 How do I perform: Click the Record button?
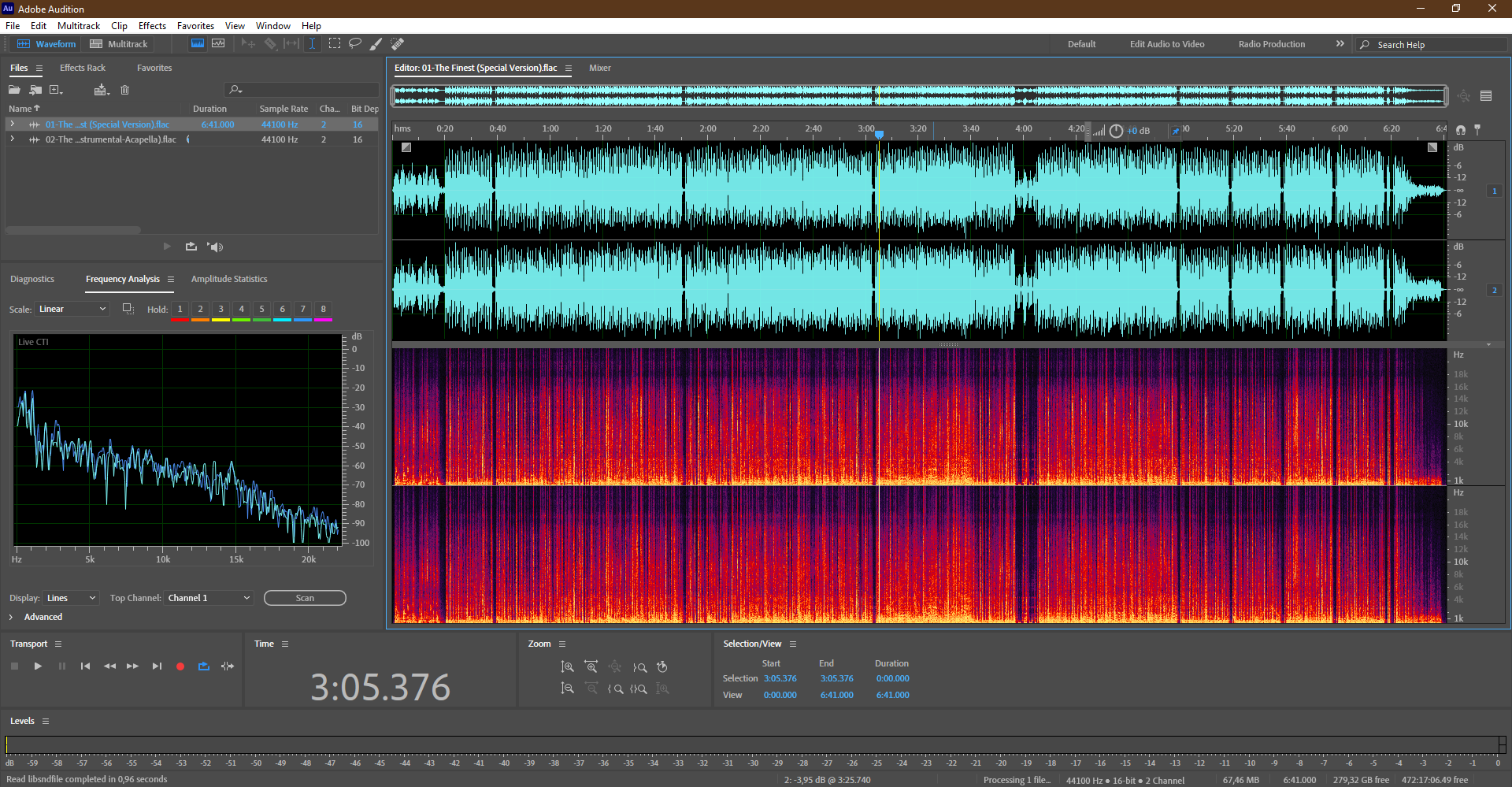tap(180, 666)
